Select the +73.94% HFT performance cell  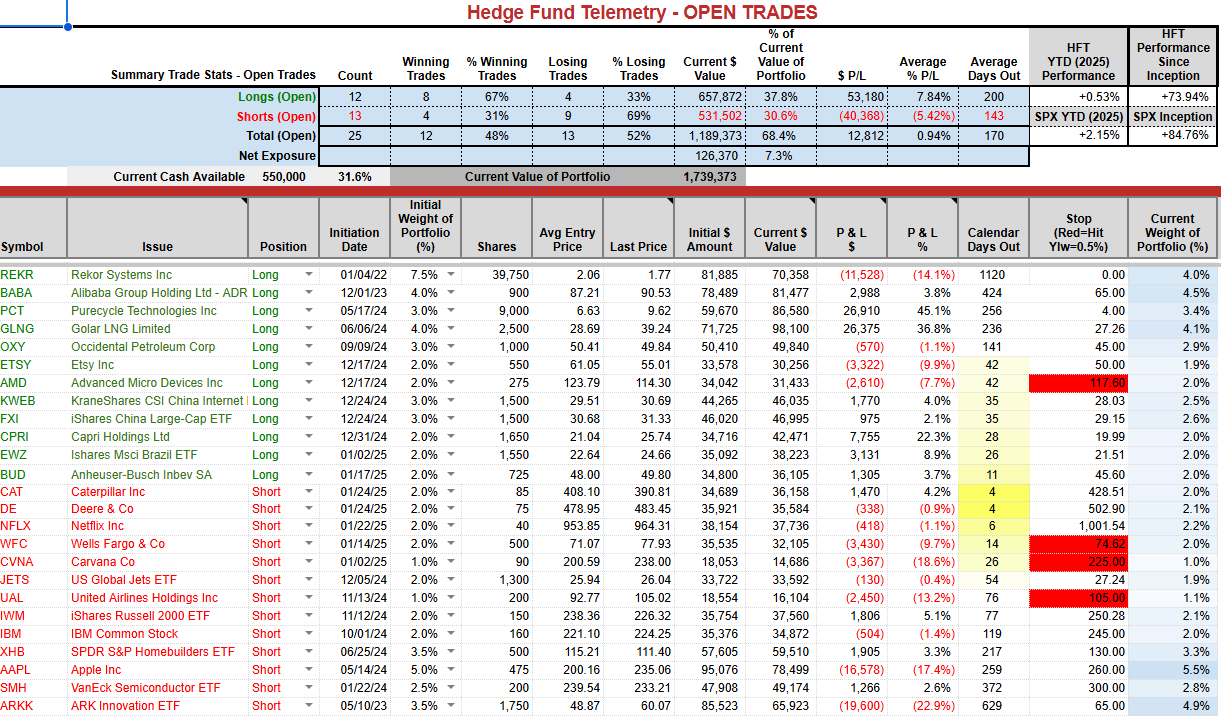tap(1172, 97)
